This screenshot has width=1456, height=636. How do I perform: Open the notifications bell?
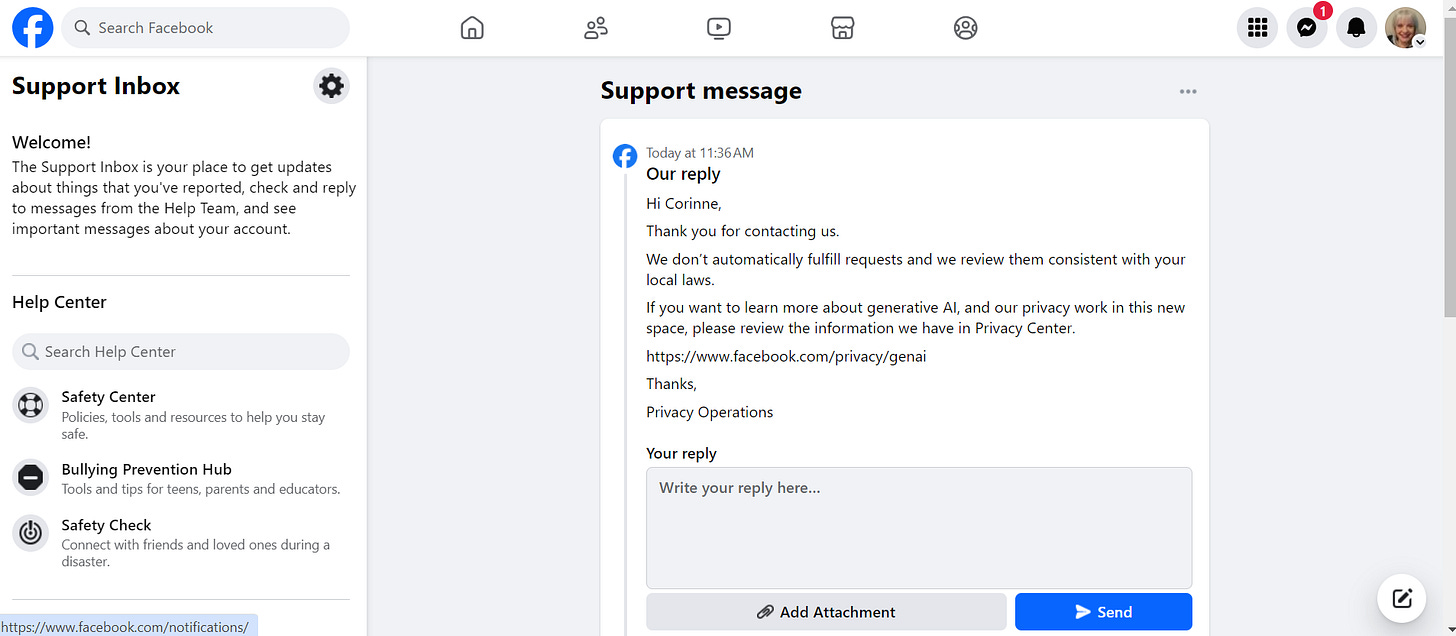pos(1356,28)
